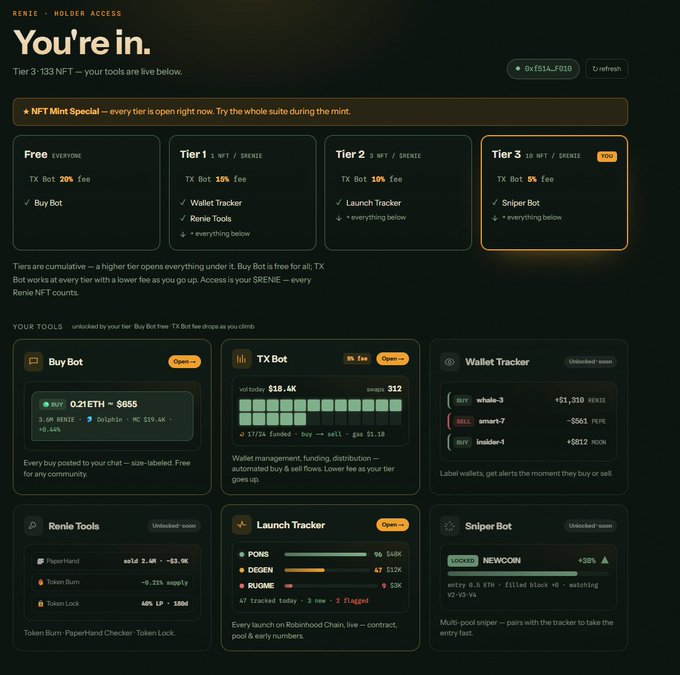680x675 pixels.
Task: Click the insider-1 BUY row
Action: tap(528, 442)
